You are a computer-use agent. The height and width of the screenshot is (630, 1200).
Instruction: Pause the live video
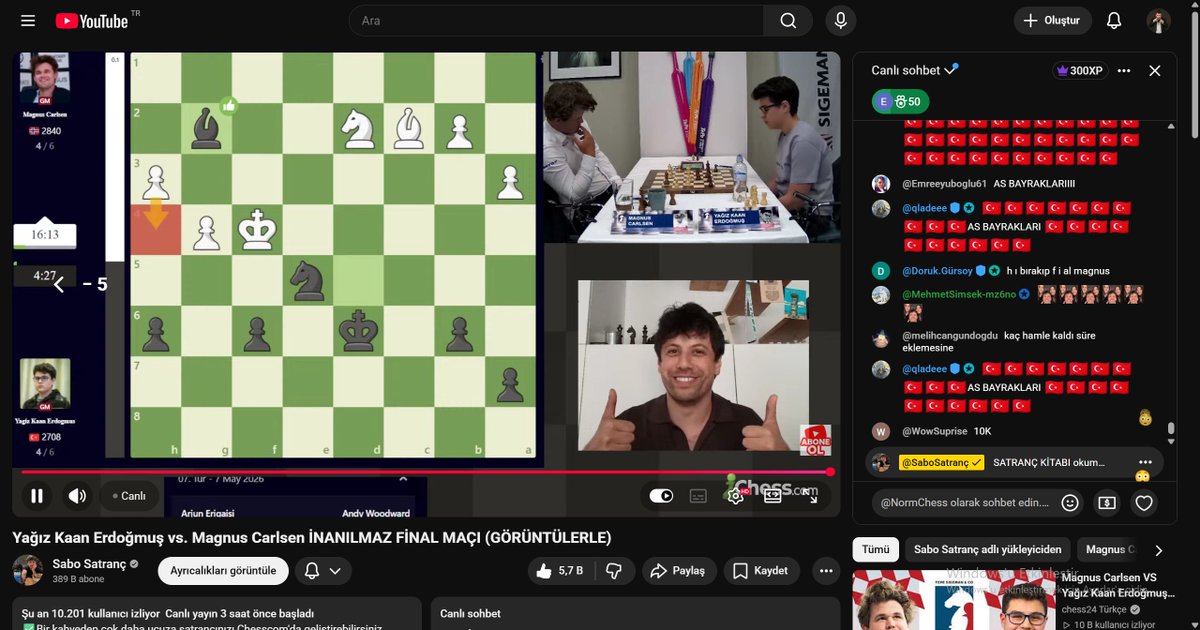pos(37,496)
